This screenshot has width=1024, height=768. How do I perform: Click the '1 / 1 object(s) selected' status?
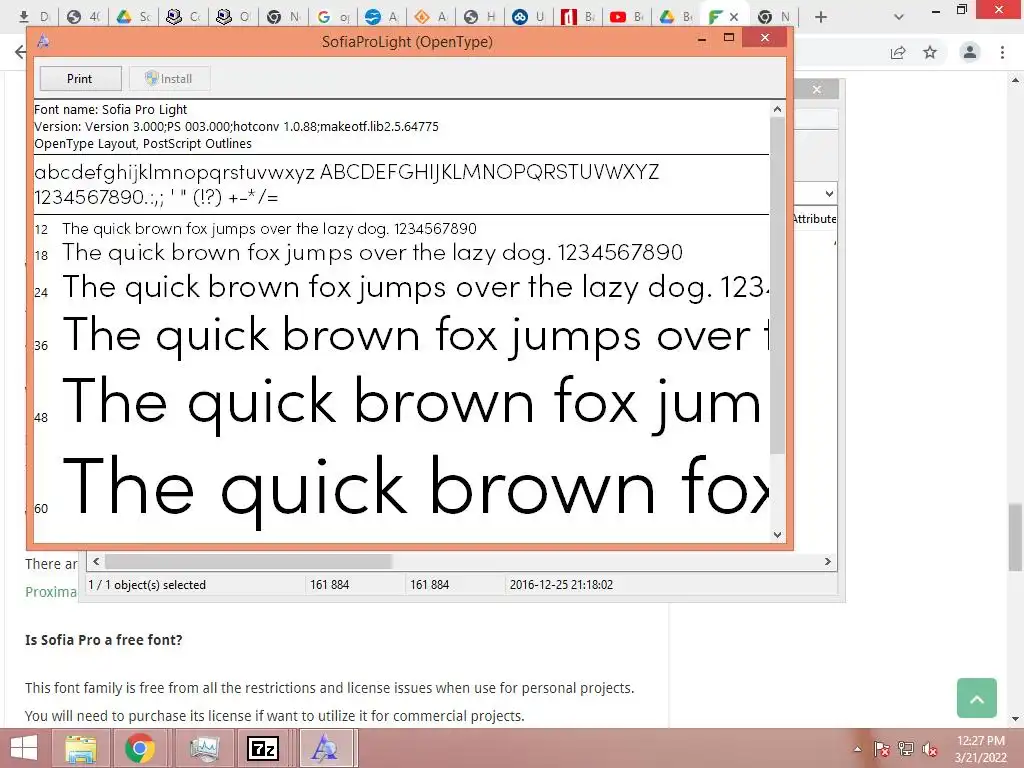click(147, 585)
